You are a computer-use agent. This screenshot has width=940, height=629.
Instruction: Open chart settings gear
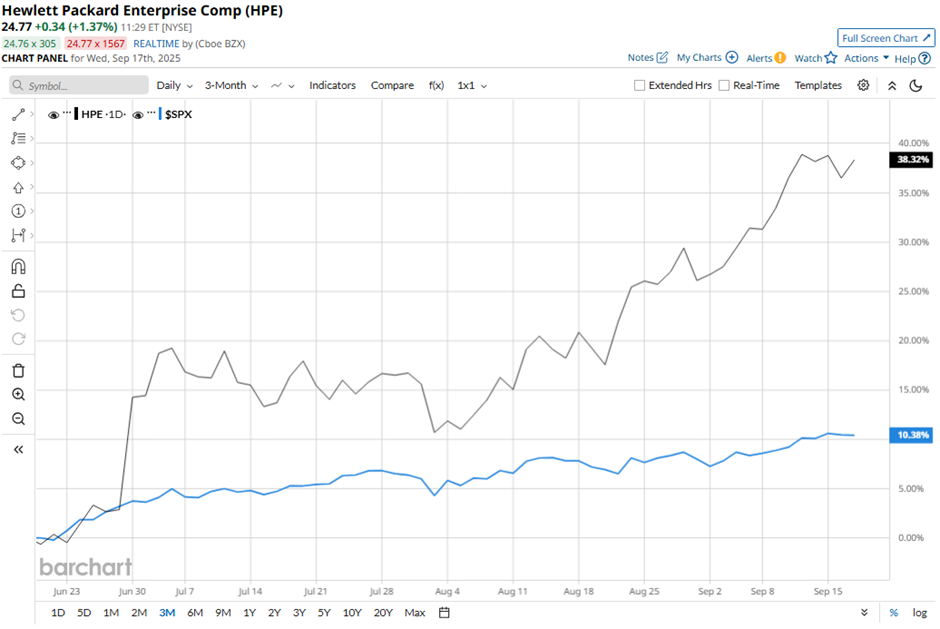click(863, 85)
